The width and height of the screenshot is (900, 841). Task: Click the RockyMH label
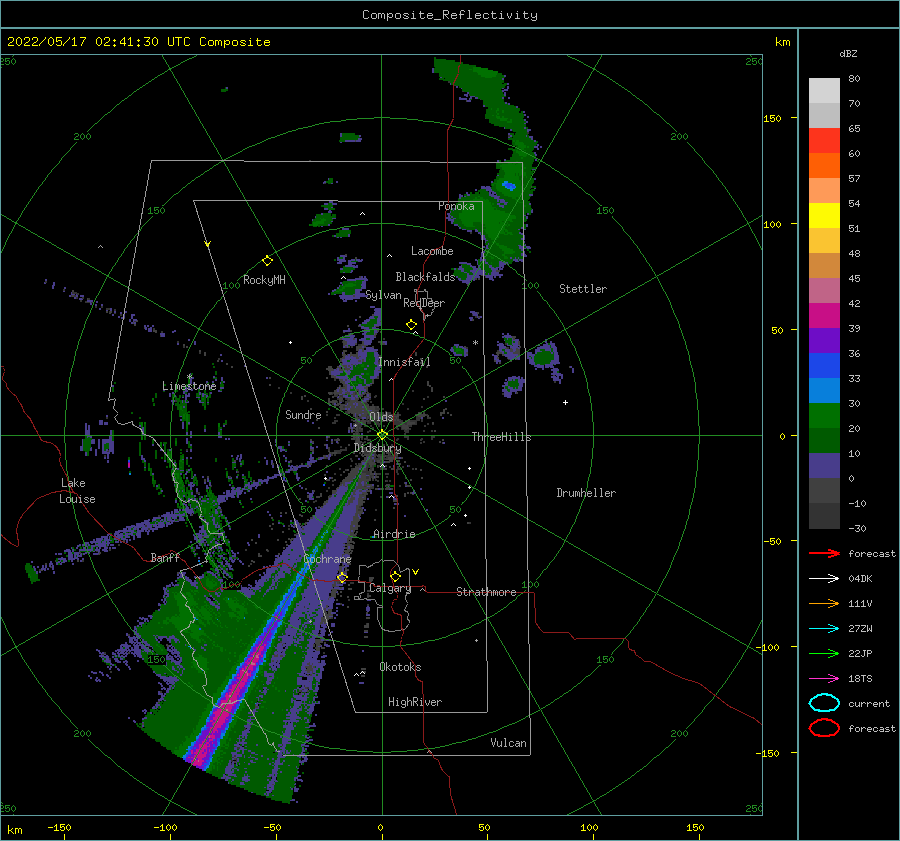[x=264, y=280]
